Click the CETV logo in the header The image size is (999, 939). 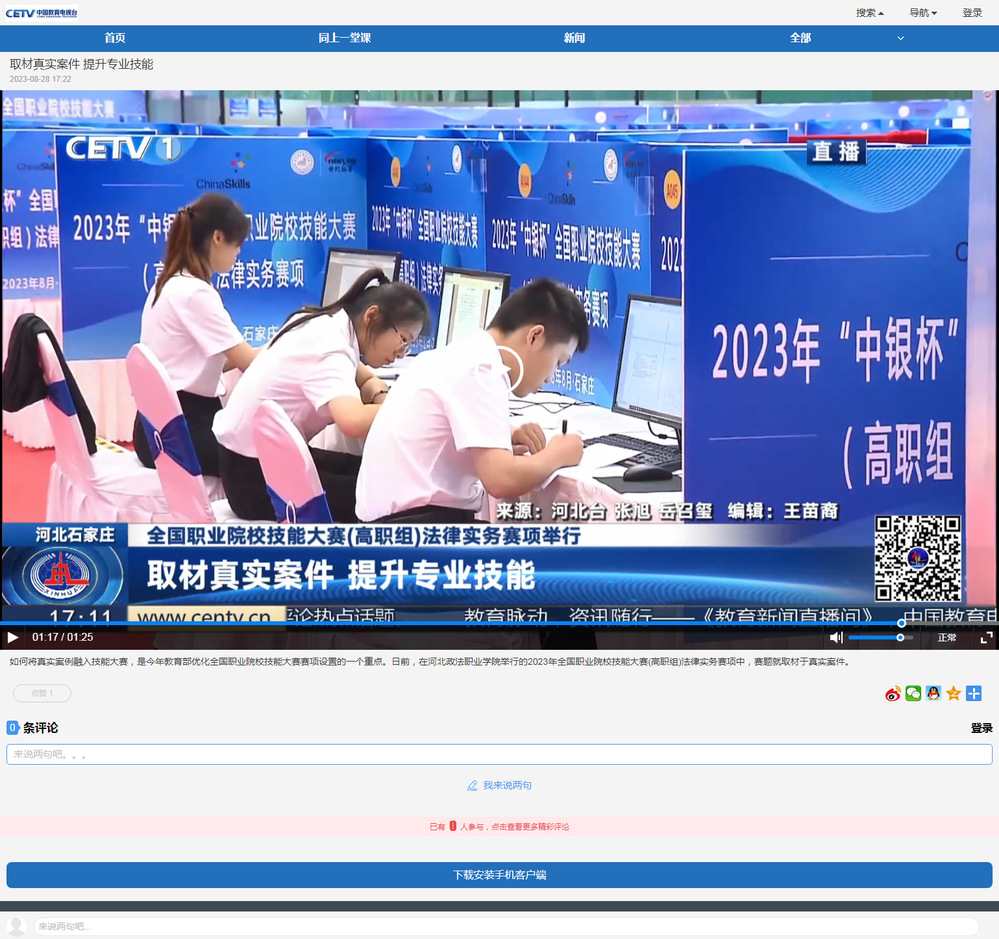(x=41, y=13)
